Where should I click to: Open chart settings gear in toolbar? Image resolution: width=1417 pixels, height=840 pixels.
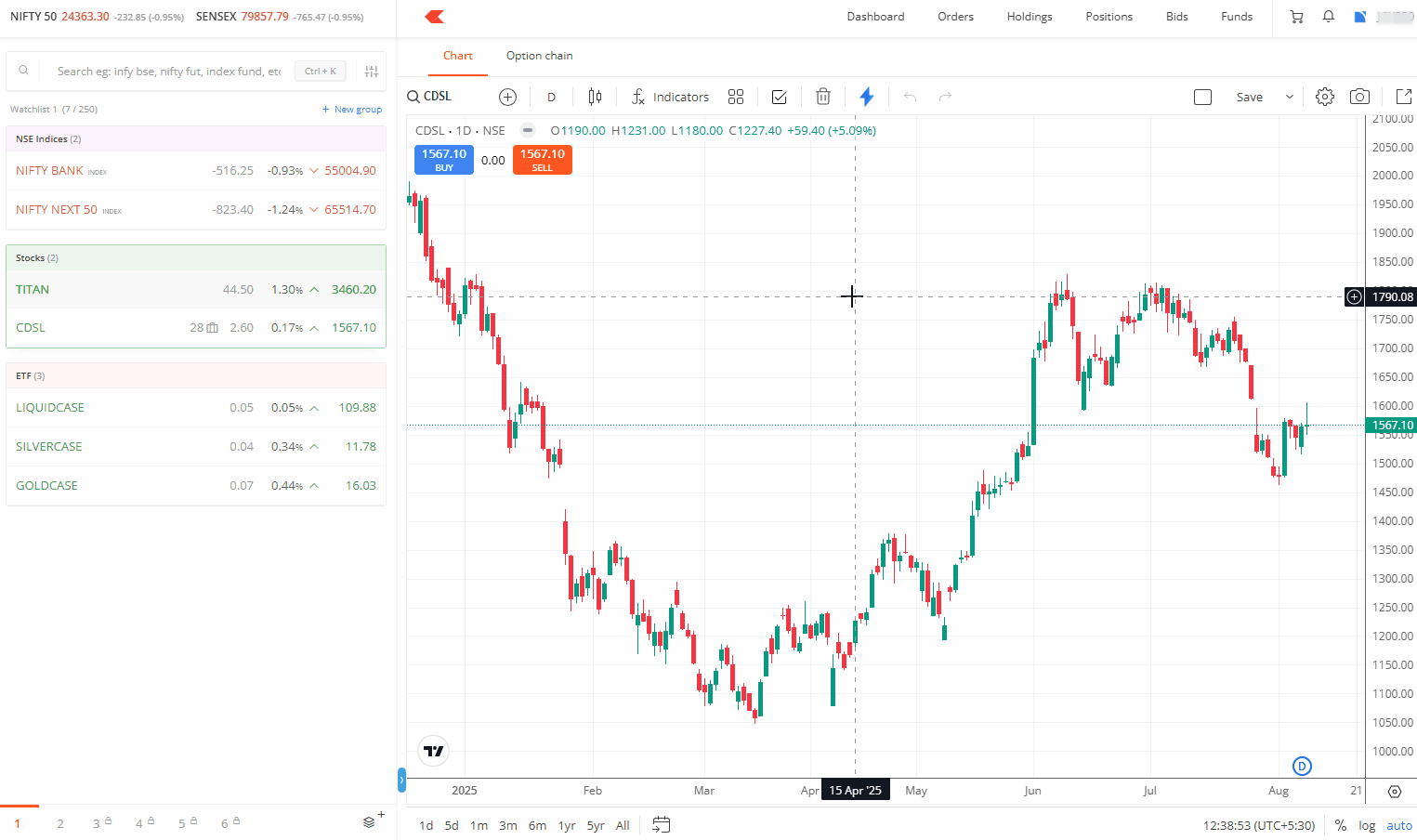pos(1325,97)
